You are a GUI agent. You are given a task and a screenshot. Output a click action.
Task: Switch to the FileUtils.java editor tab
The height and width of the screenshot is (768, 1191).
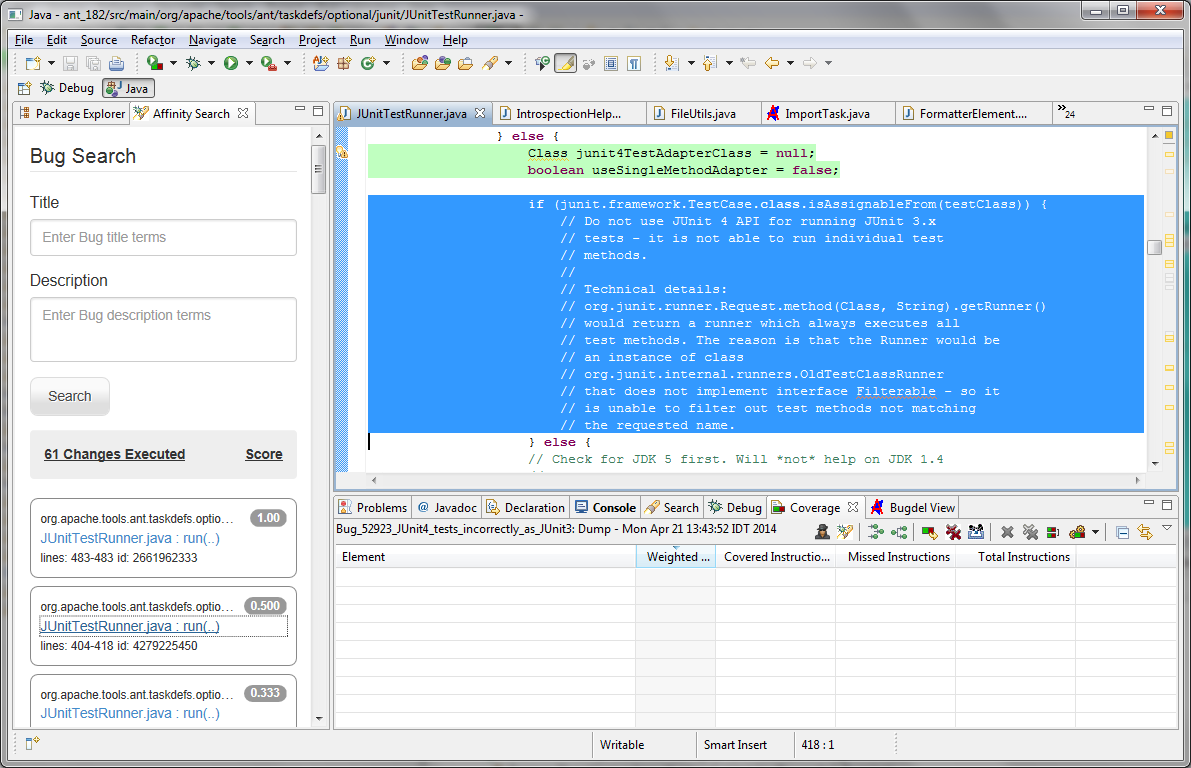(703, 114)
